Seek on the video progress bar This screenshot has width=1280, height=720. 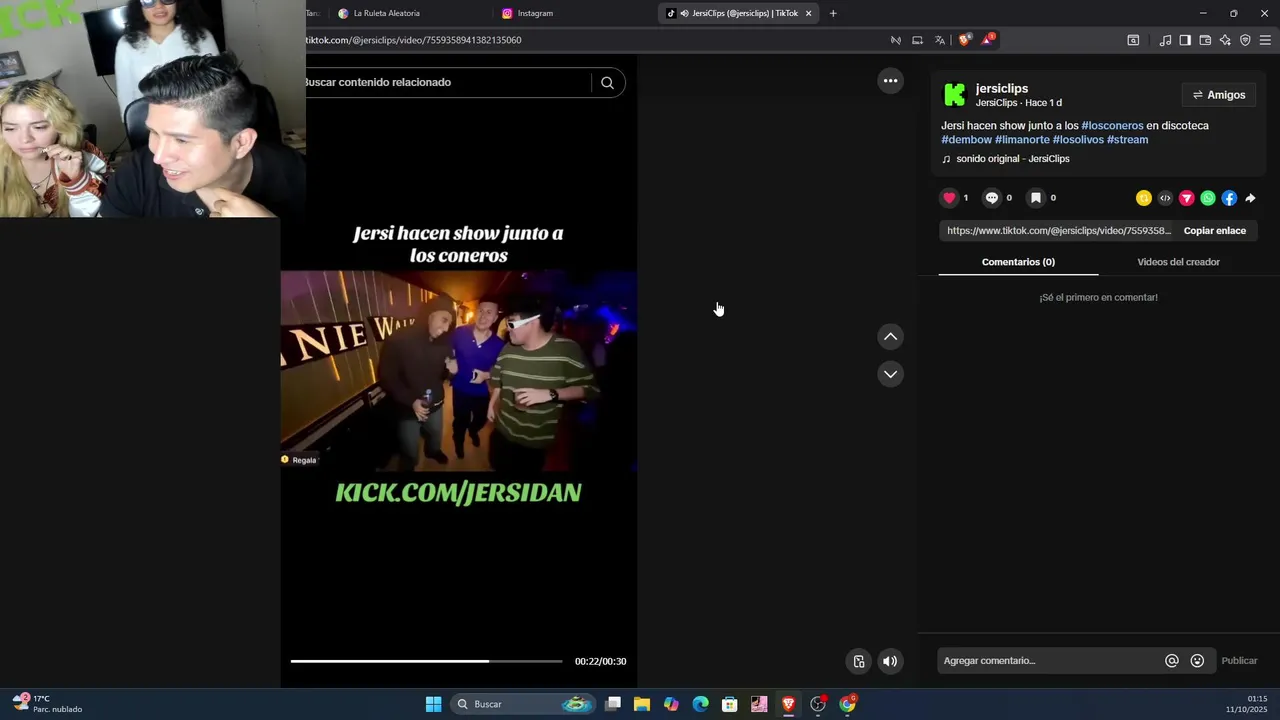tap(426, 661)
